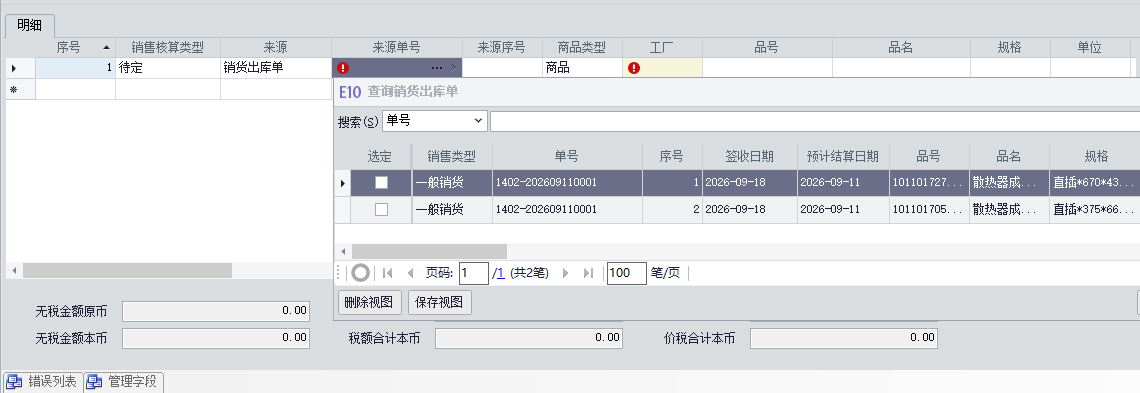
Task: Click the popup grid horizontal scrollbar thumb
Action: coord(429,251)
